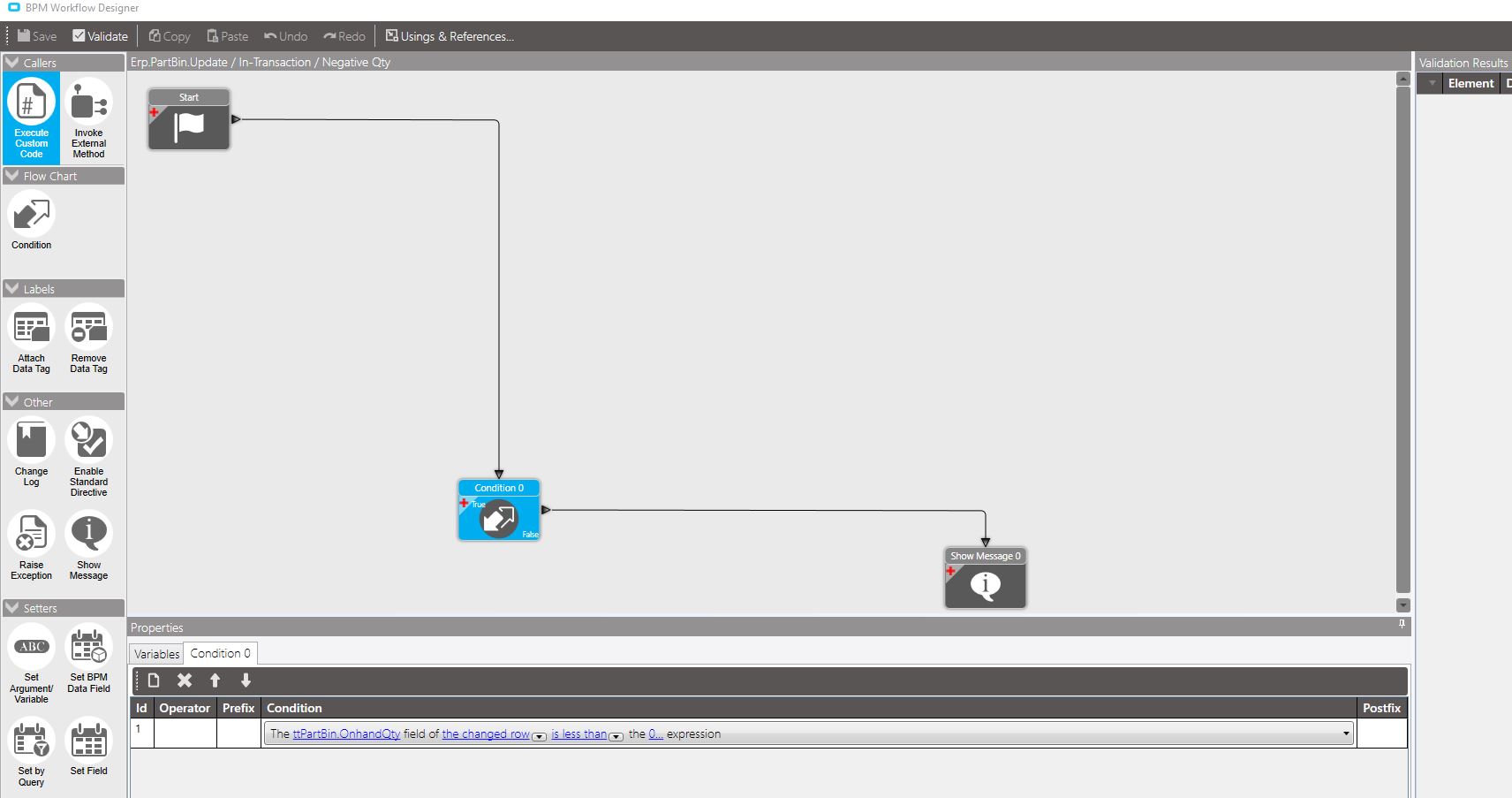Click the Validation Results panel title

tap(1463, 63)
